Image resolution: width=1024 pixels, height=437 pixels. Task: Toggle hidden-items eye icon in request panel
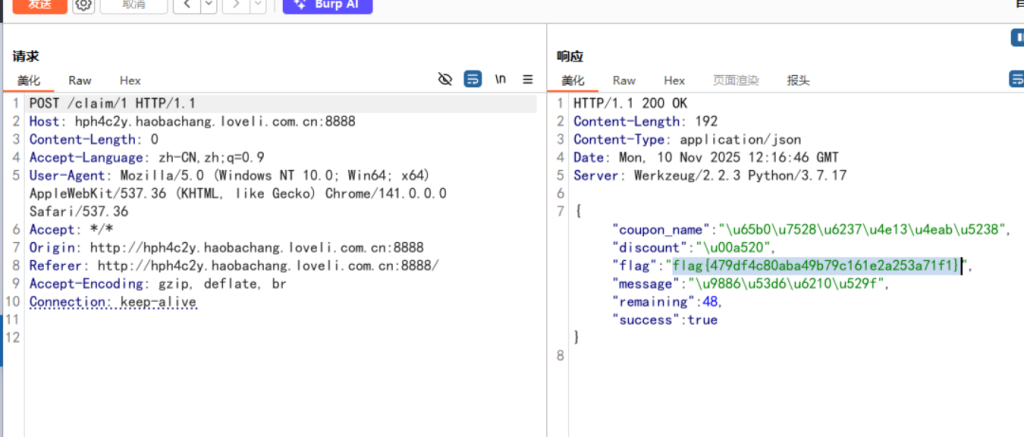click(x=446, y=80)
